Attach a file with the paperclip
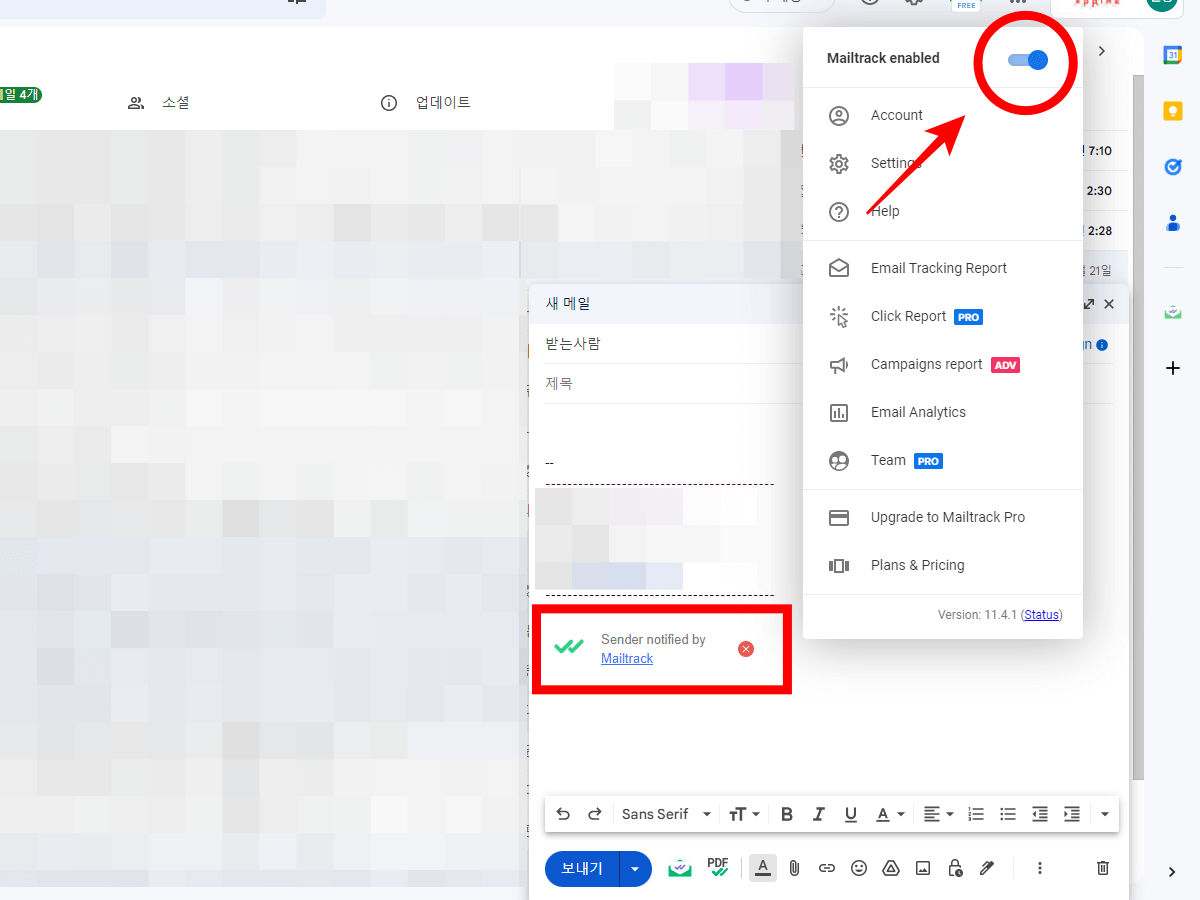This screenshot has height=900, width=1200. click(794, 868)
